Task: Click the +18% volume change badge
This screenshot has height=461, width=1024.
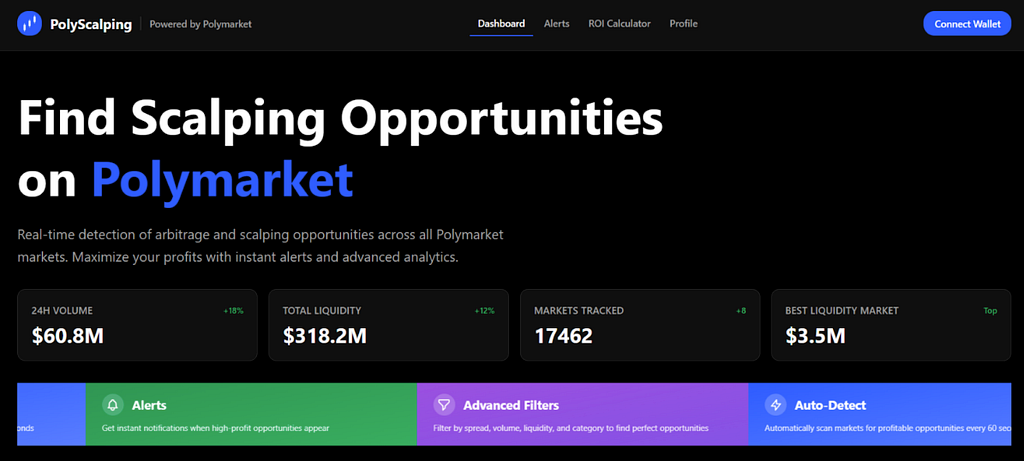Action: [x=233, y=311]
